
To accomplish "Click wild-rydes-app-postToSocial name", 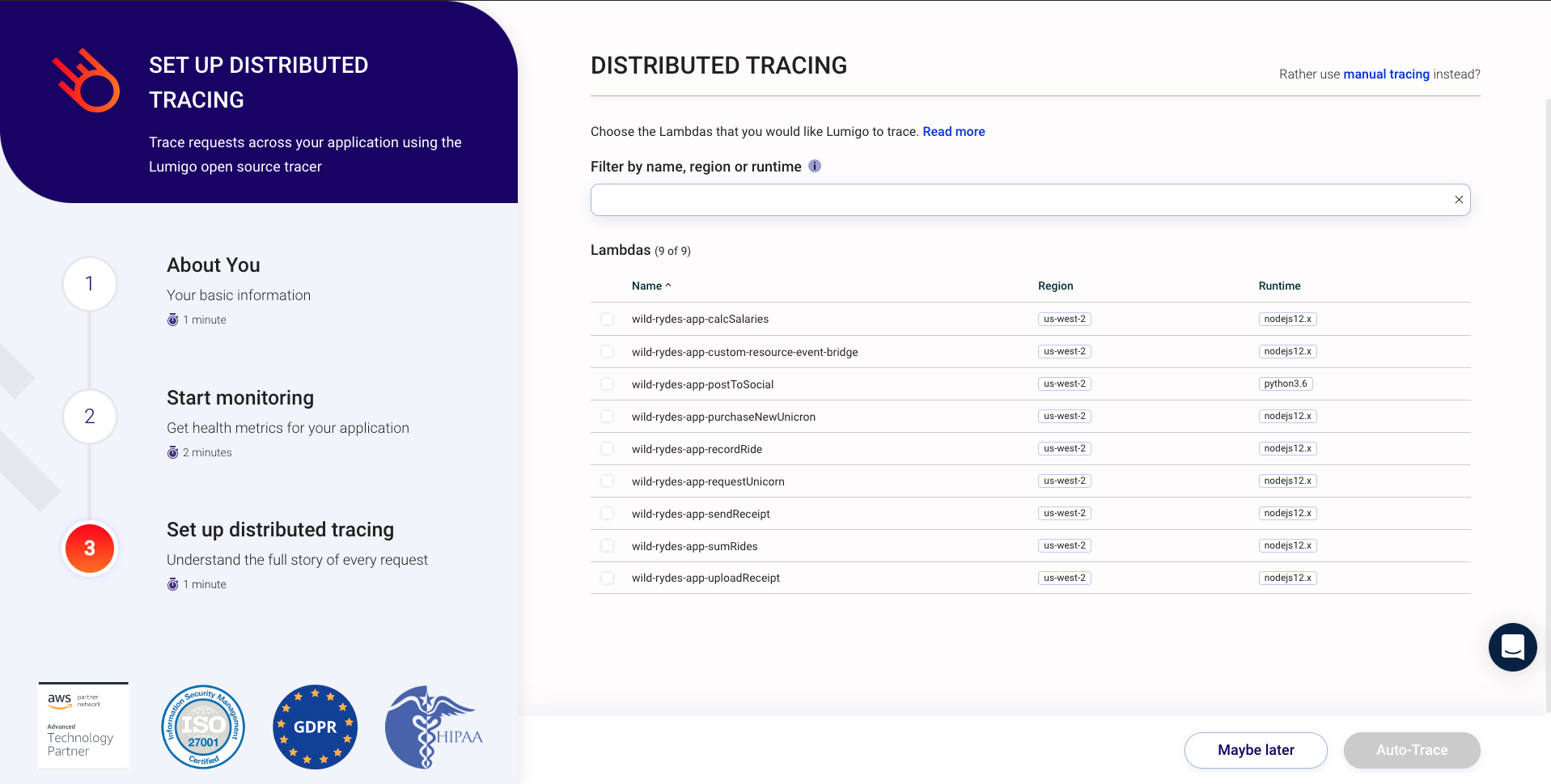I will (x=702, y=384).
